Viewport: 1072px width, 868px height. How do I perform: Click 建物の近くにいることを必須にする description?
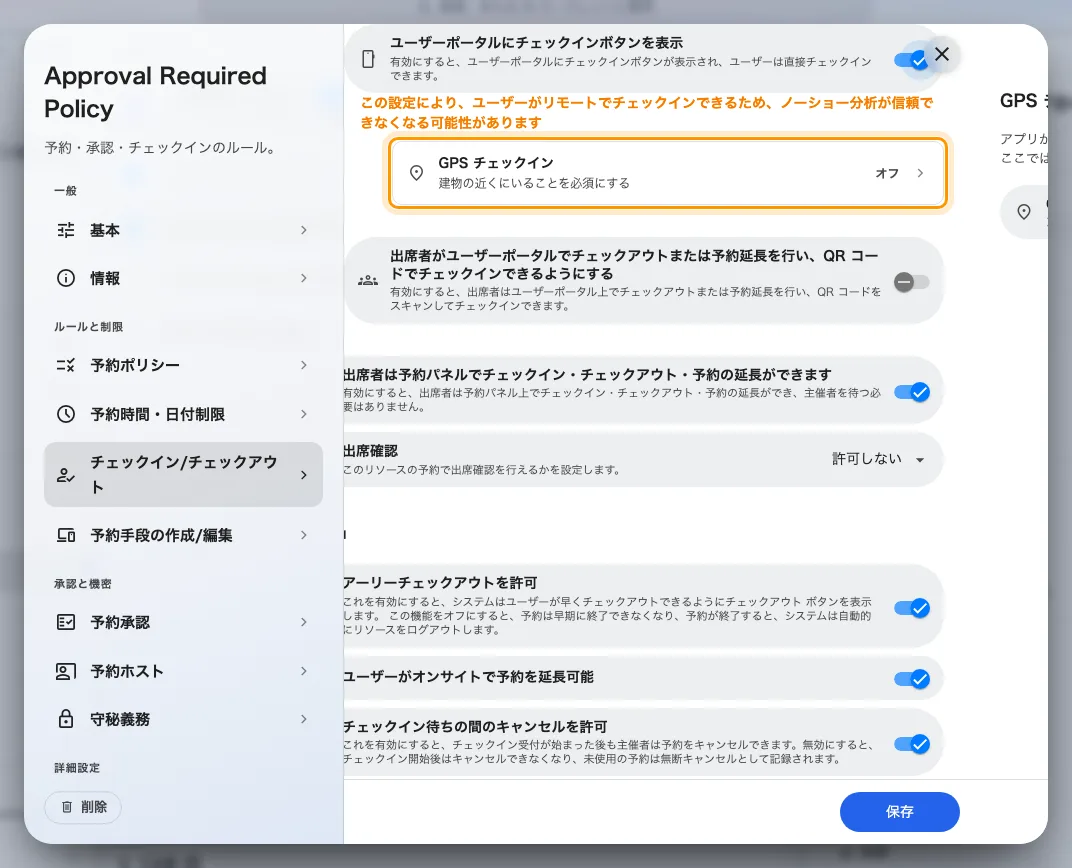[534, 183]
